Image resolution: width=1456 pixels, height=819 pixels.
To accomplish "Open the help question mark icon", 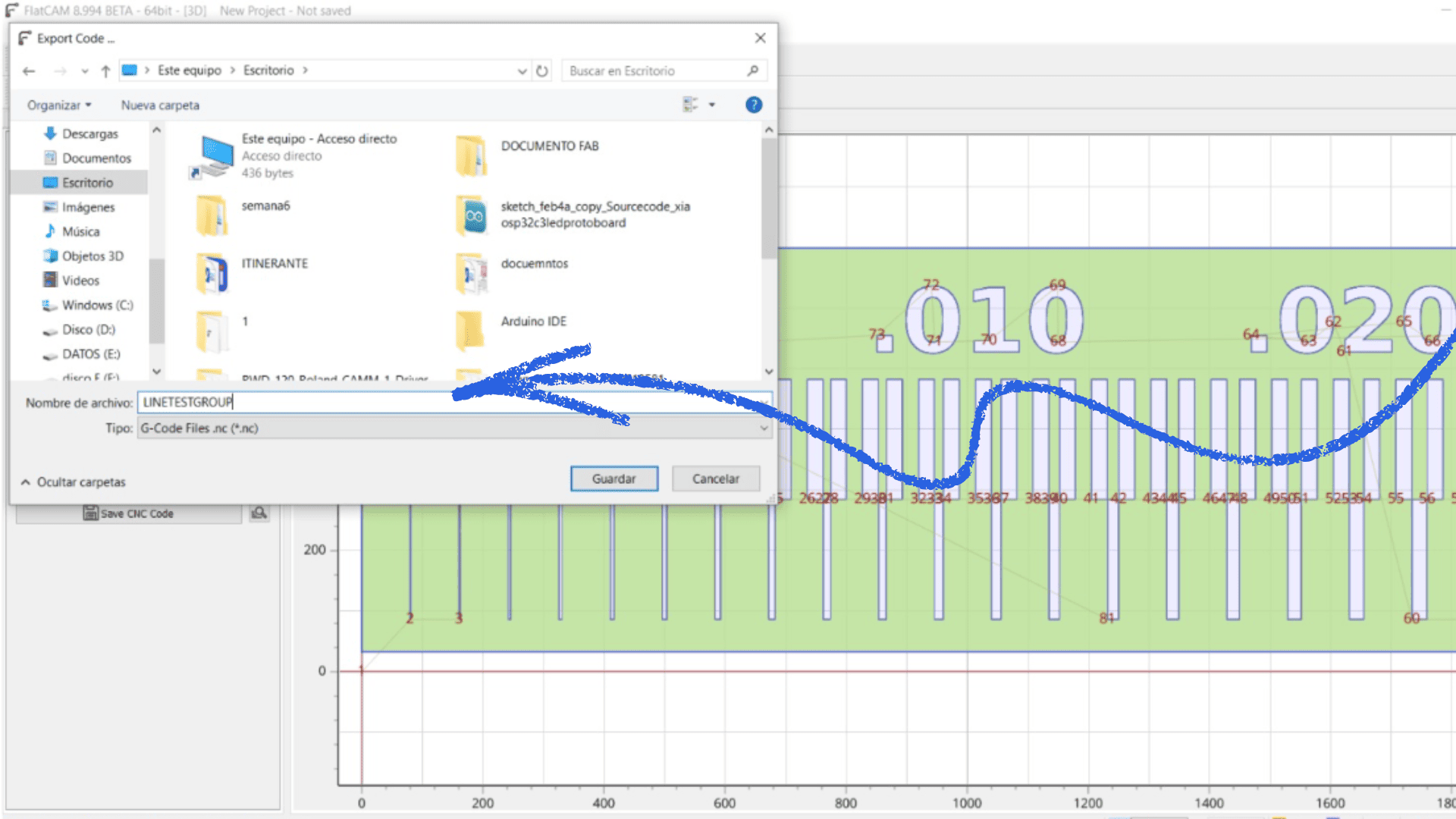I will (753, 105).
